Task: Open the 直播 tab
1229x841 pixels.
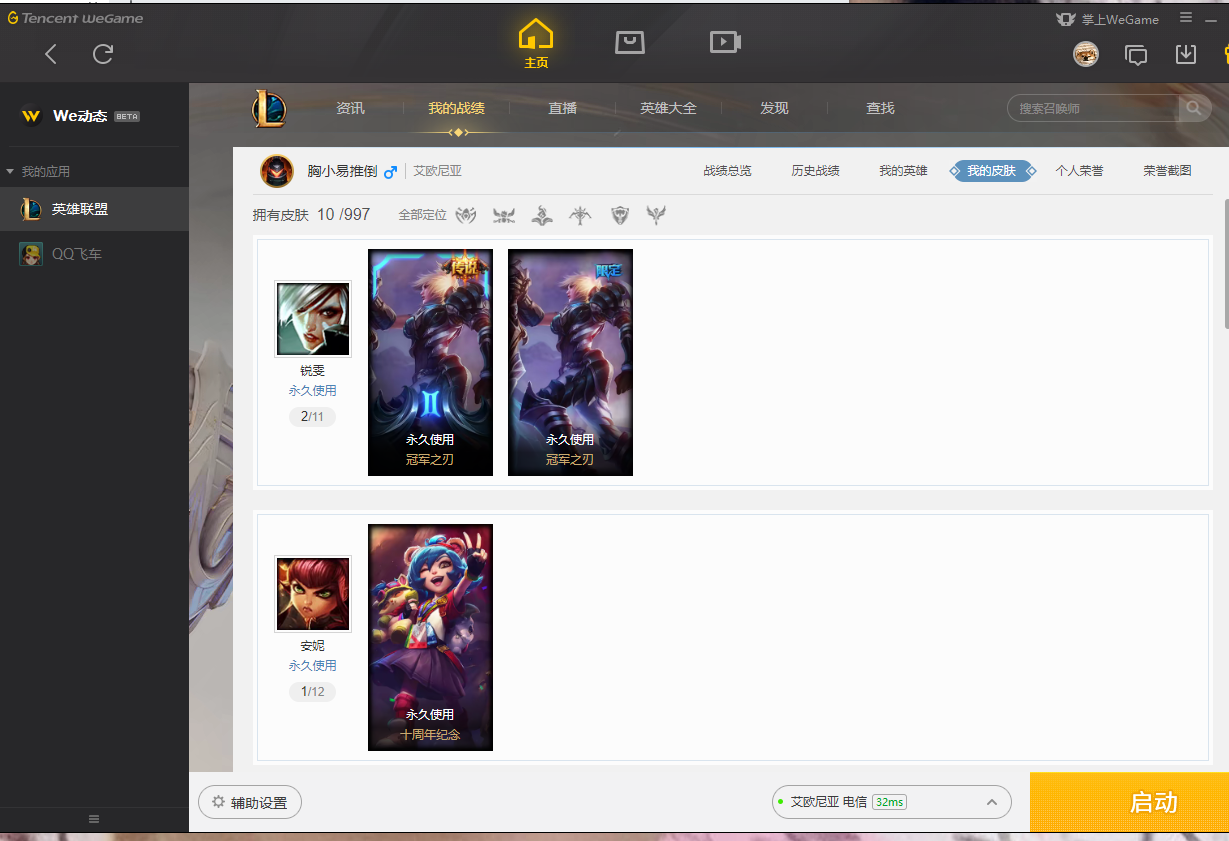Action: coord(562,108)
